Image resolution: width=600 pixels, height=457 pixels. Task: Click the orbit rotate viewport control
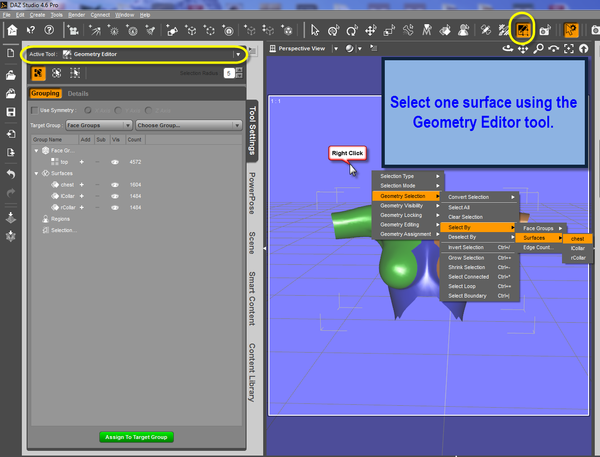(x=508, y=49)
